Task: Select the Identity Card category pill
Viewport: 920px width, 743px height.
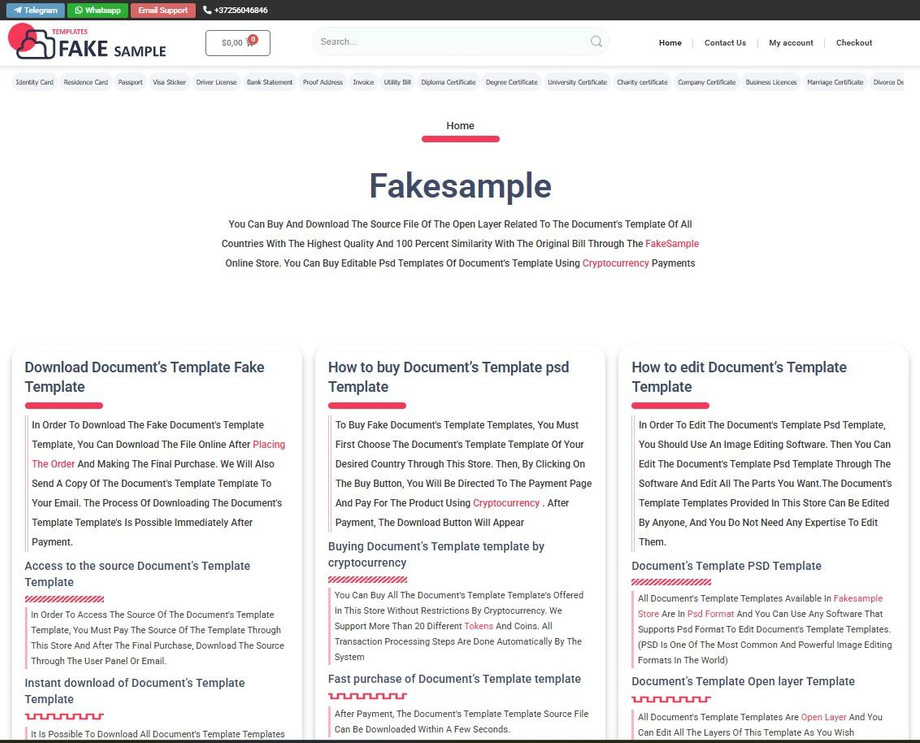Action: coord(35,82)
